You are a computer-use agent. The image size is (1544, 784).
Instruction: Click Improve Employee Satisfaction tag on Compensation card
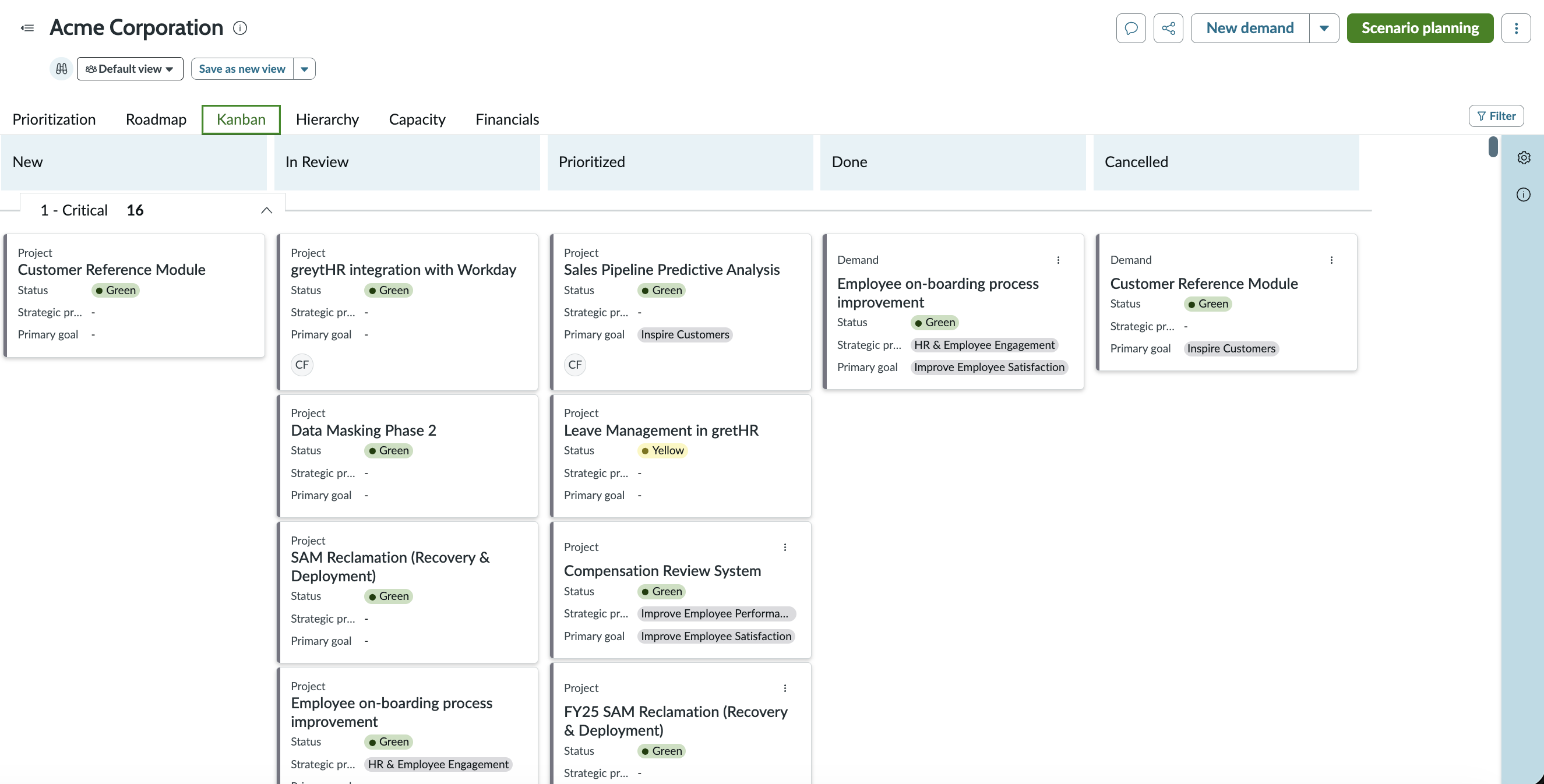click(715, 637)
